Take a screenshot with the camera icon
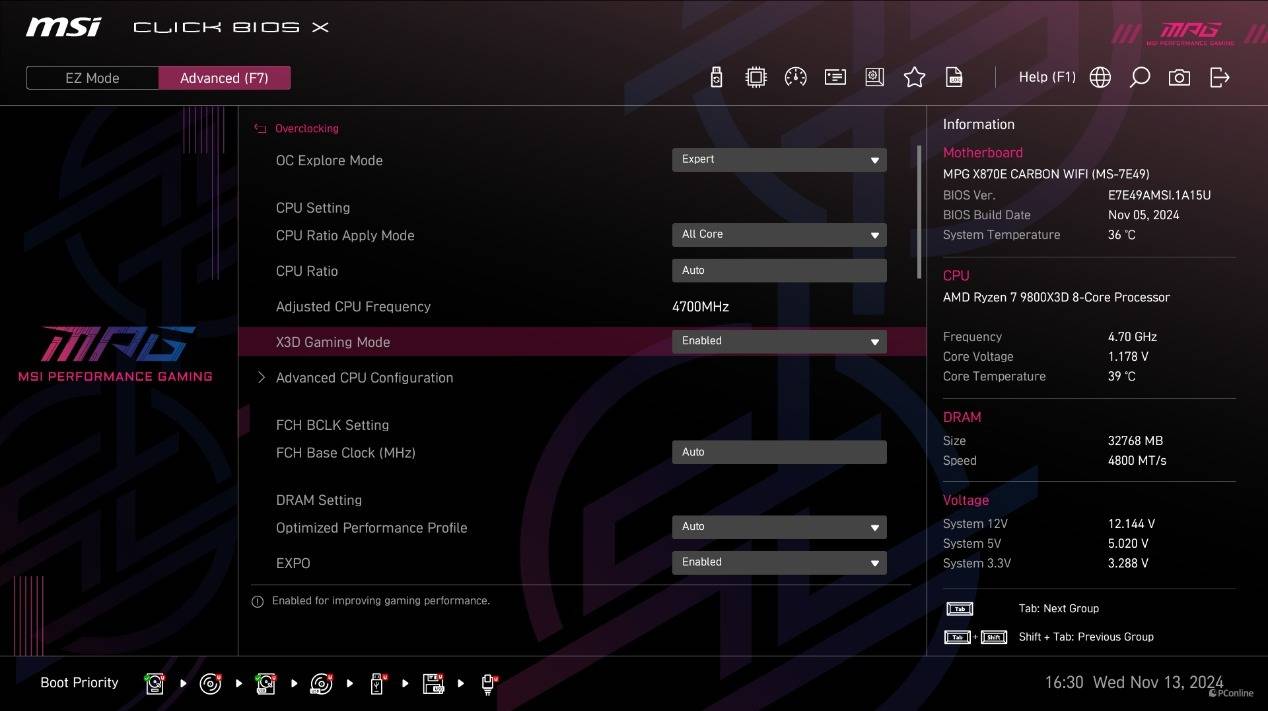Screen dimensions: 1268x711 coord(1179,78)
